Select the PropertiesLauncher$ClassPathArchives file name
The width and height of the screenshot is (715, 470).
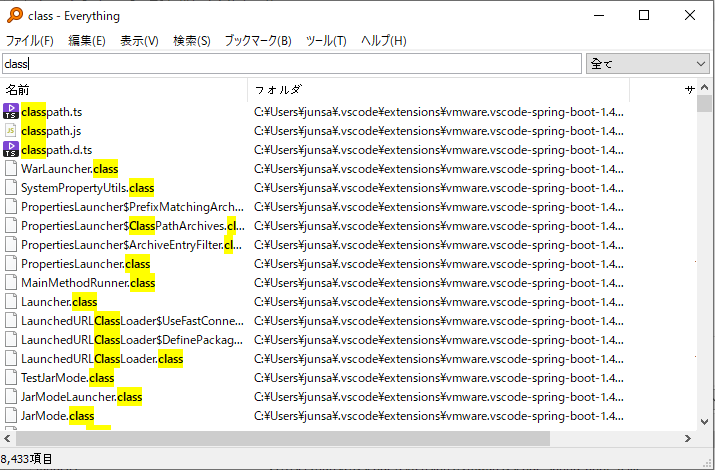coord(133,226)
